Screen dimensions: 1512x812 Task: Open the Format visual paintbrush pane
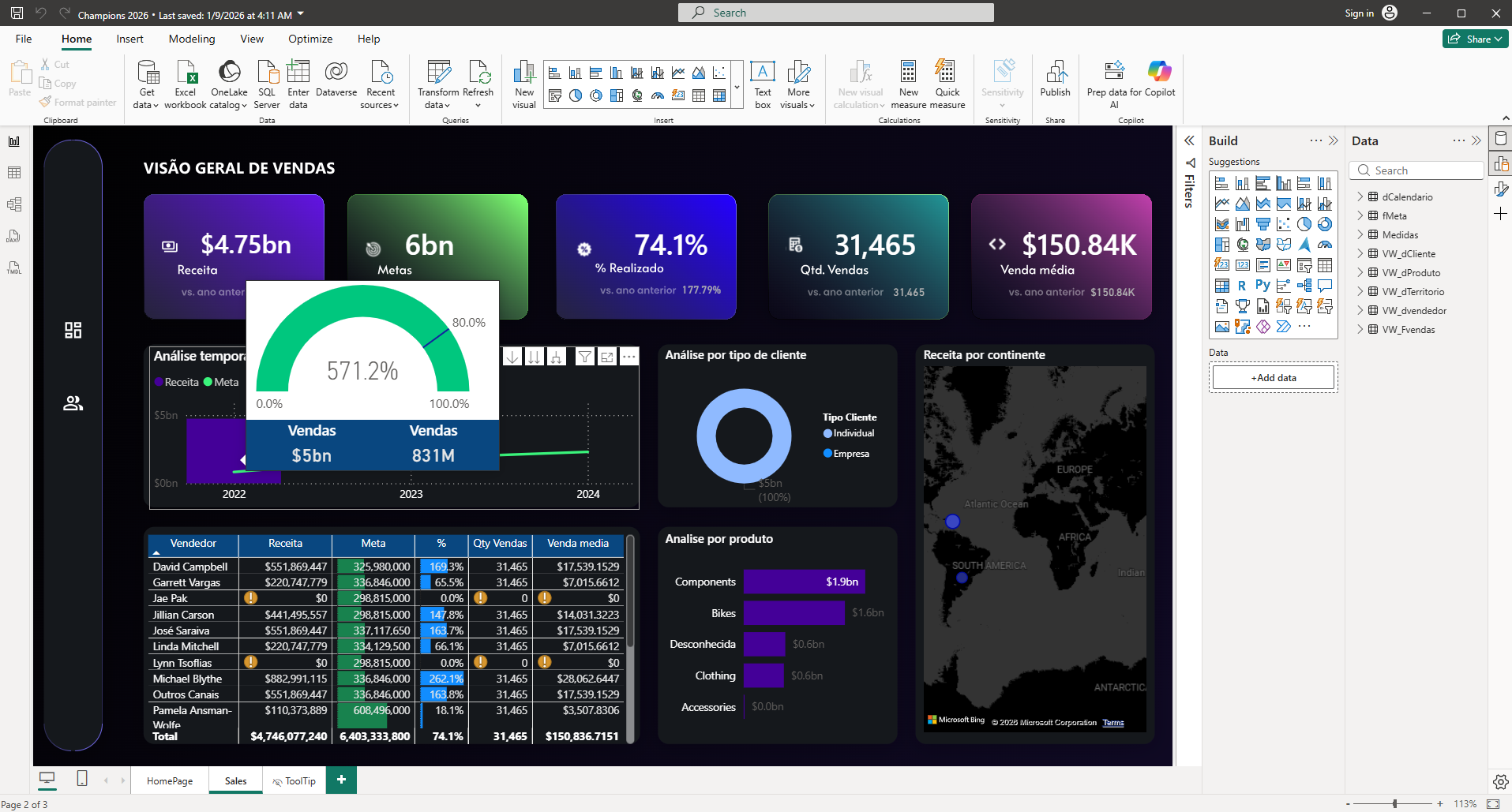click(x=1499, y=189)
